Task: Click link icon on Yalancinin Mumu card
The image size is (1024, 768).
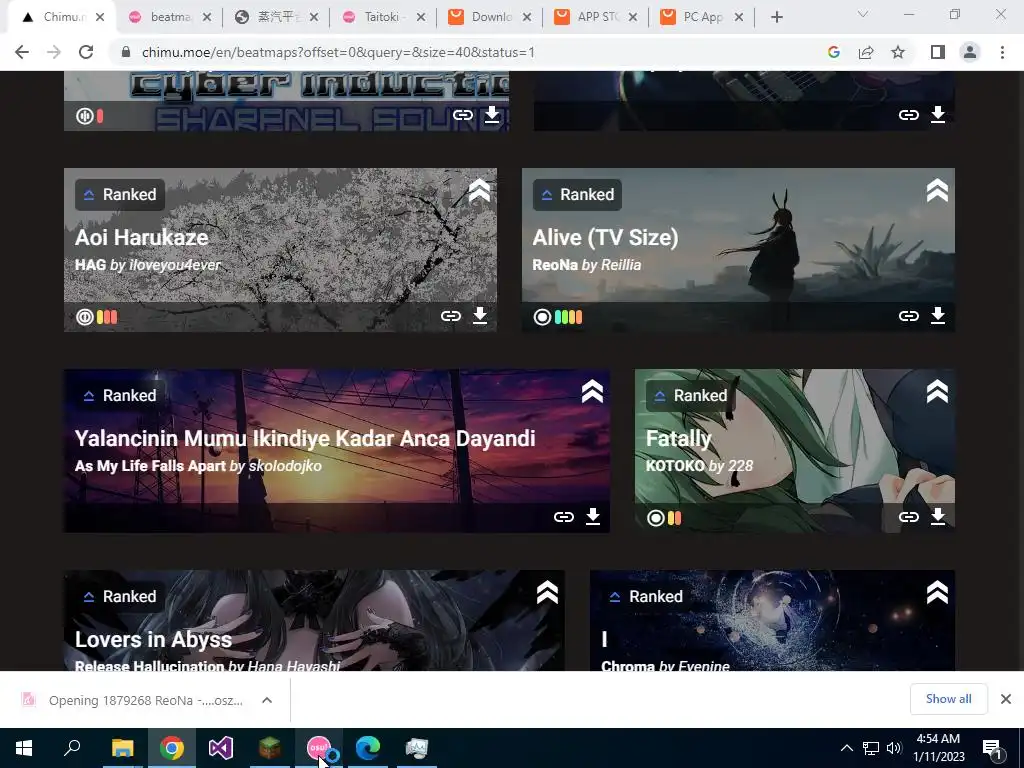Action: pos(564,517)
